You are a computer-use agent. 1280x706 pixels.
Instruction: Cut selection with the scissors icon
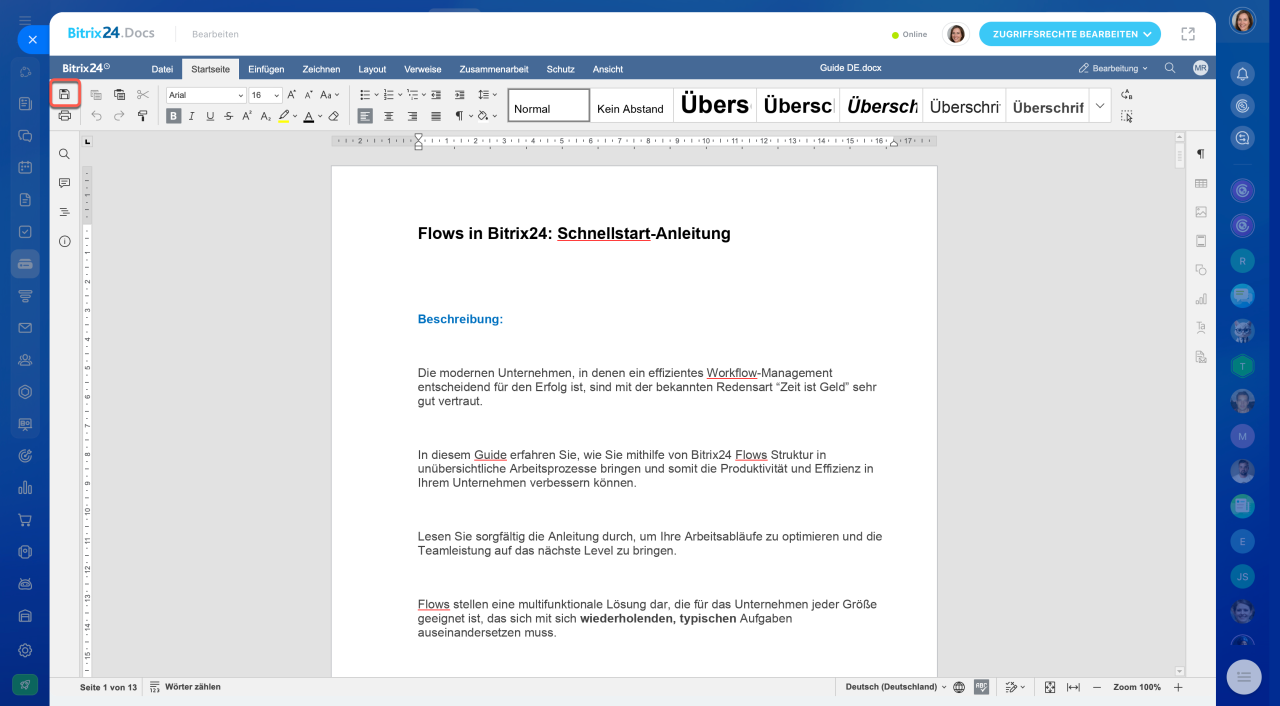(x=143, y=95)
